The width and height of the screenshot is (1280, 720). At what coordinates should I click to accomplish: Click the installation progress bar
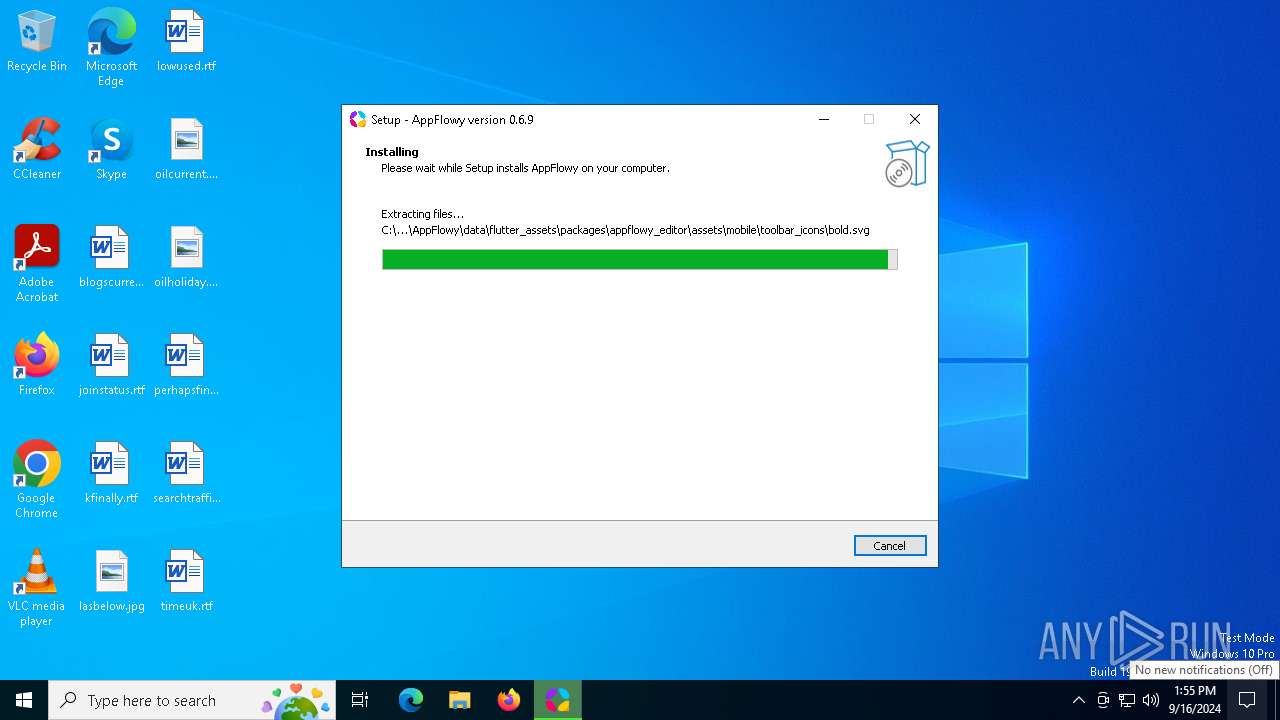click(640, 260)
